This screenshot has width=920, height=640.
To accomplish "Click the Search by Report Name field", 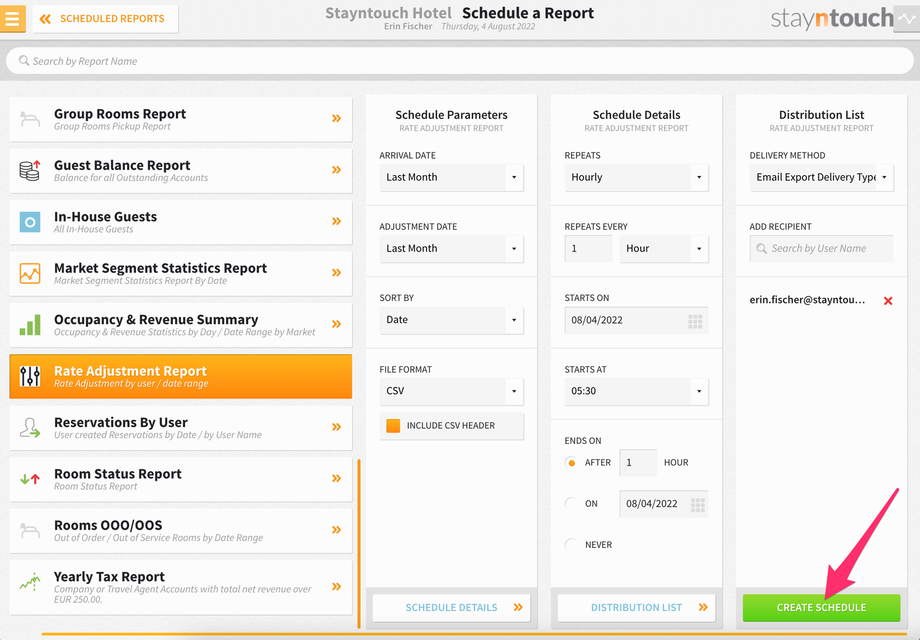I will click(460, 61).
